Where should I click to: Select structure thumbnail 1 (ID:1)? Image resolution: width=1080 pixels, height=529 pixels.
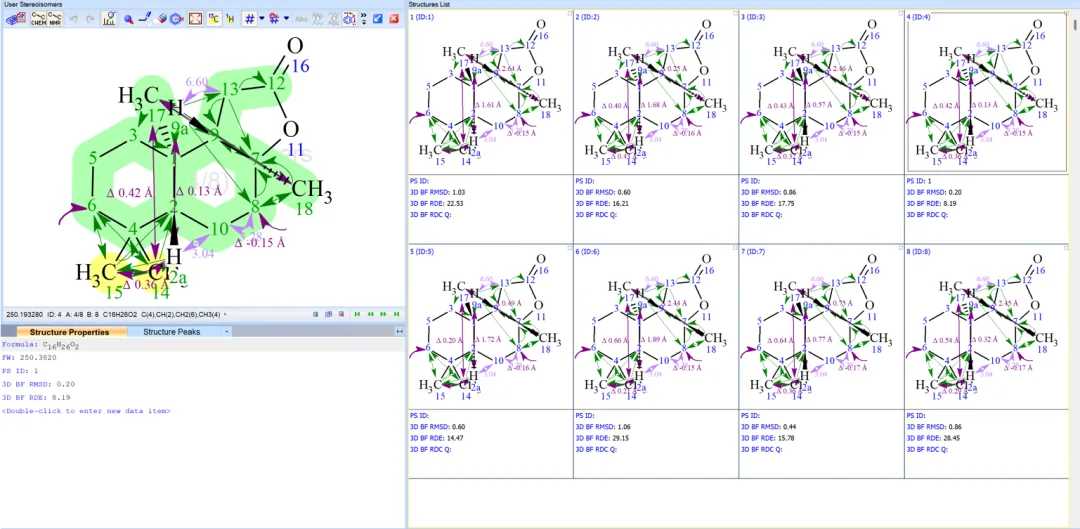[x=491, y=92]
